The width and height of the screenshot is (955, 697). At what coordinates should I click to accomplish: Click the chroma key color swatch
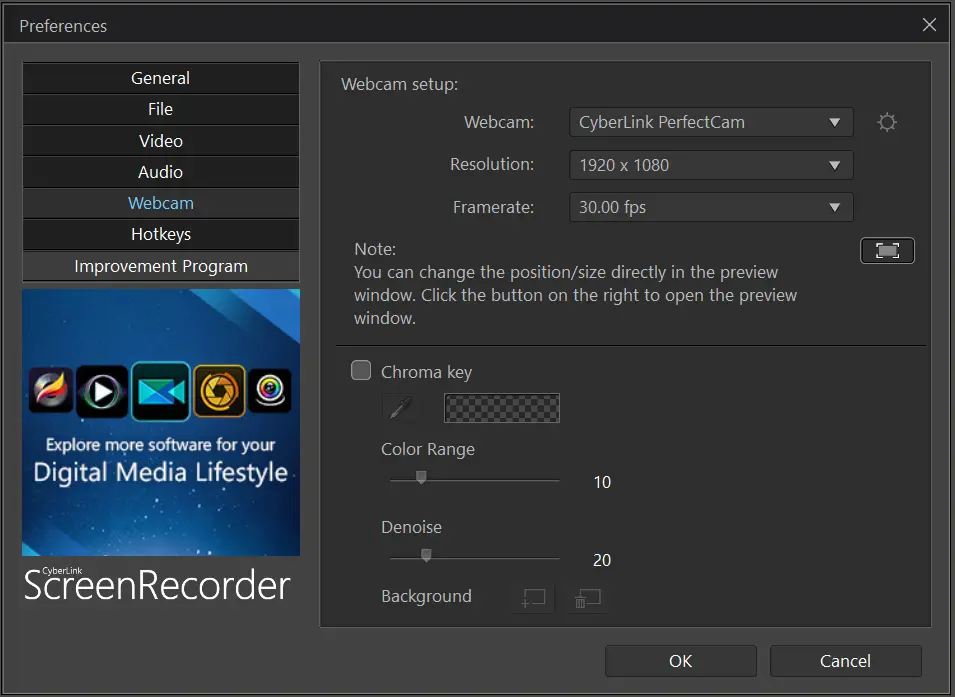coord(501,407)
